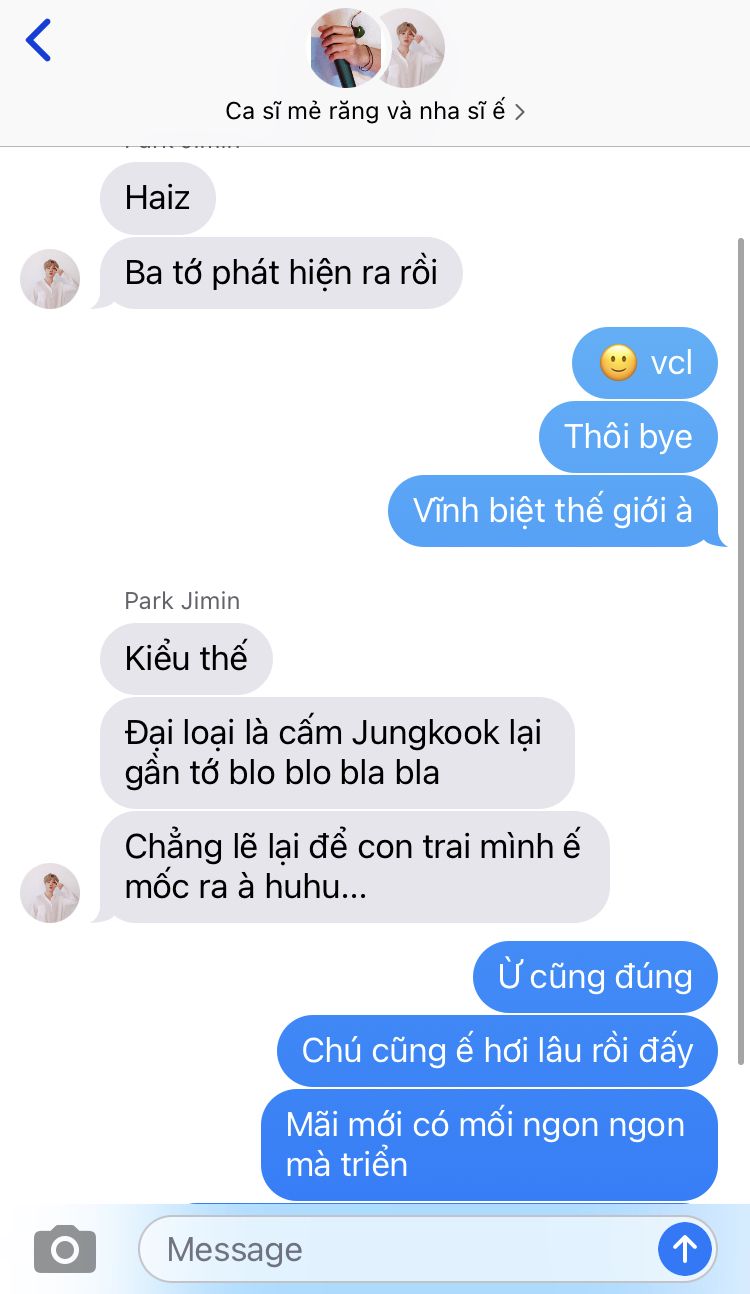Select the 'Kiểu thế' message bubble
The image size is (750, 1294).
(x=186, y=658)
